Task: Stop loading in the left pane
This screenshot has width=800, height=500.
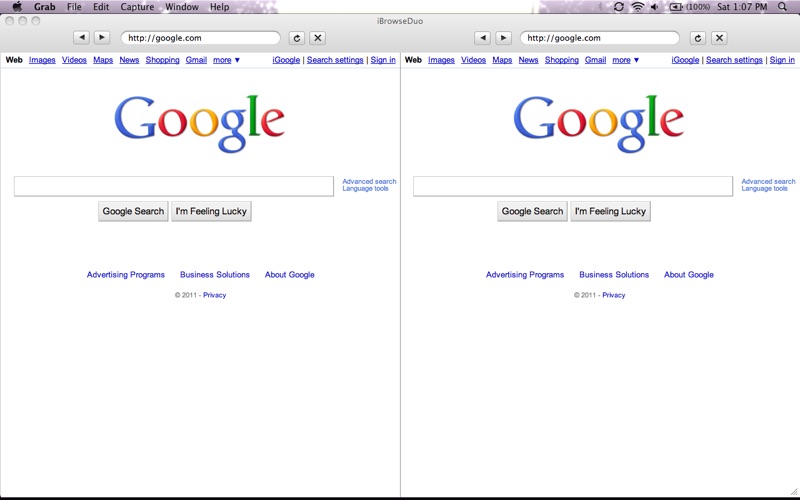Action: pos(317,38)
